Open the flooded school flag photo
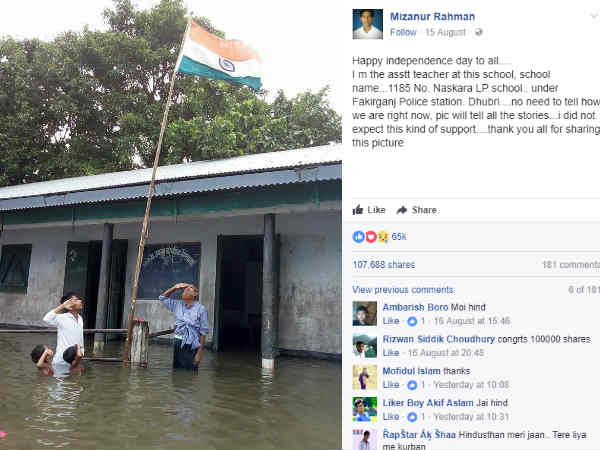Image resolution: width=600 pixels, height=450 pixels. [x=171, y=225]
